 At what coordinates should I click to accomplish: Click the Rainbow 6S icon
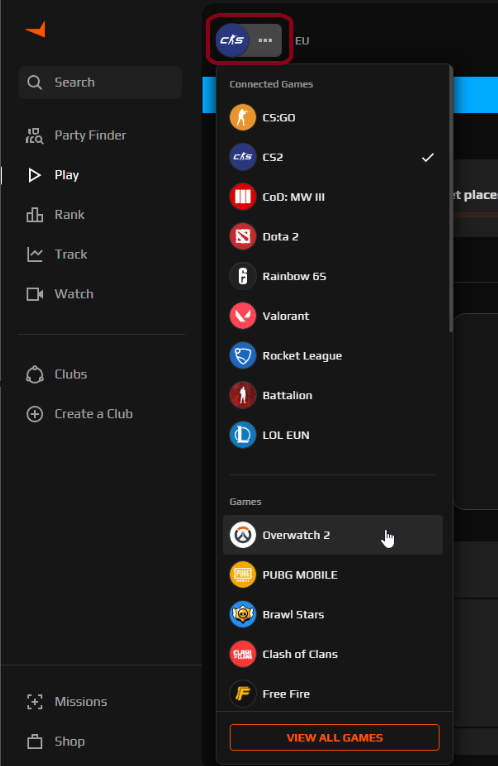242,276
